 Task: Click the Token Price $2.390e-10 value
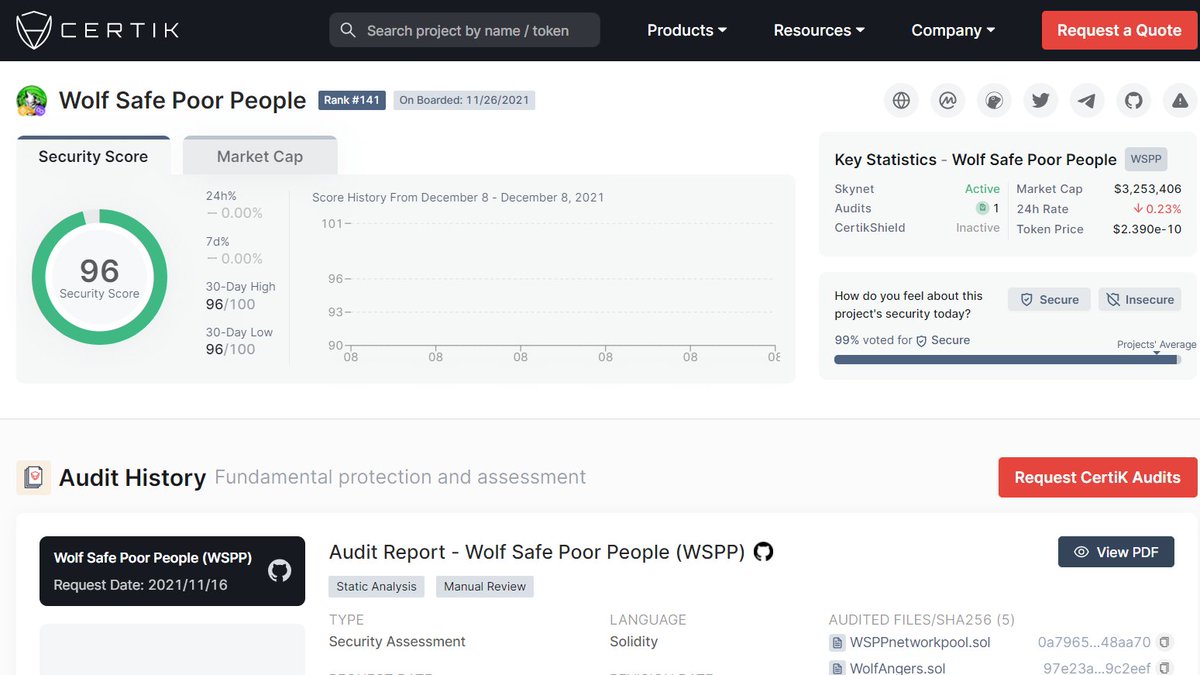point(1148,229)
